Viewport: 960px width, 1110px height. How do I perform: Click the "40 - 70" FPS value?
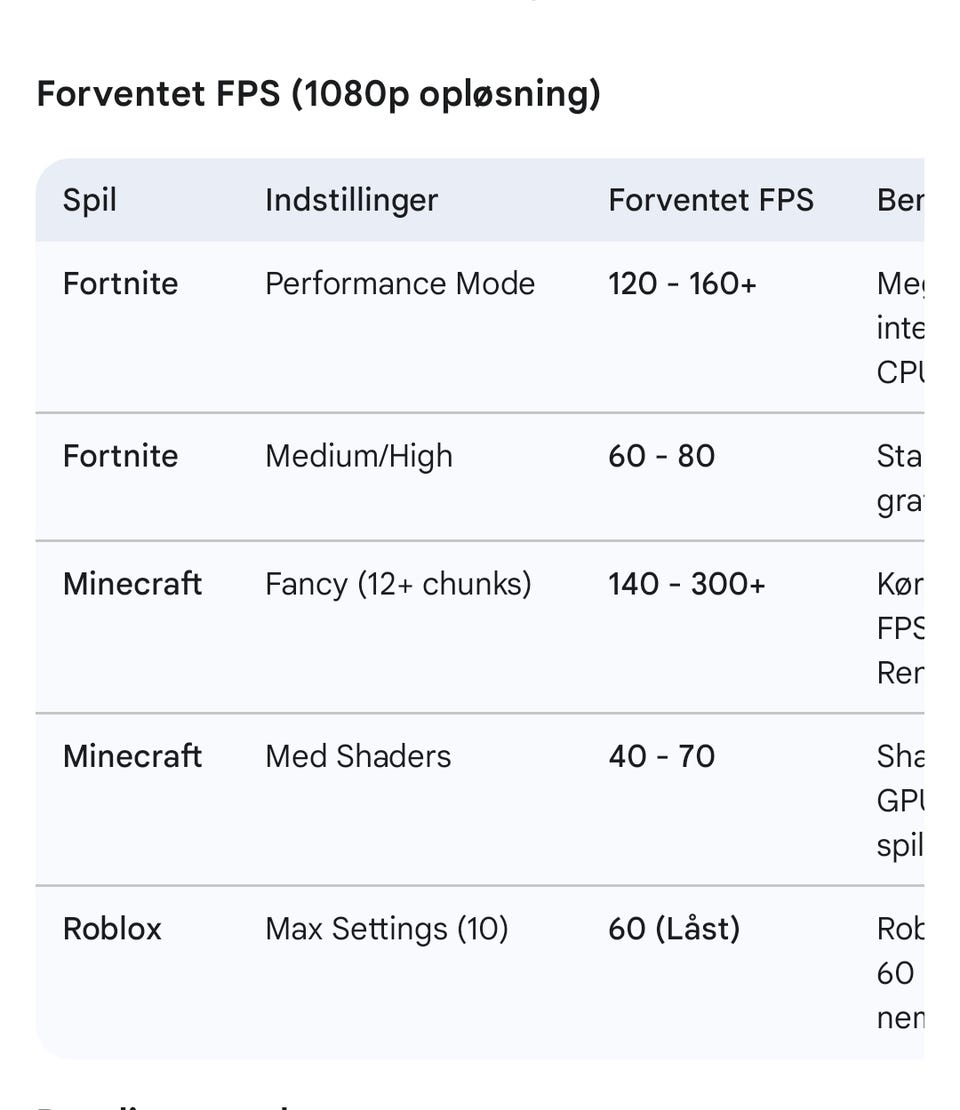click(x=661, y=756)
